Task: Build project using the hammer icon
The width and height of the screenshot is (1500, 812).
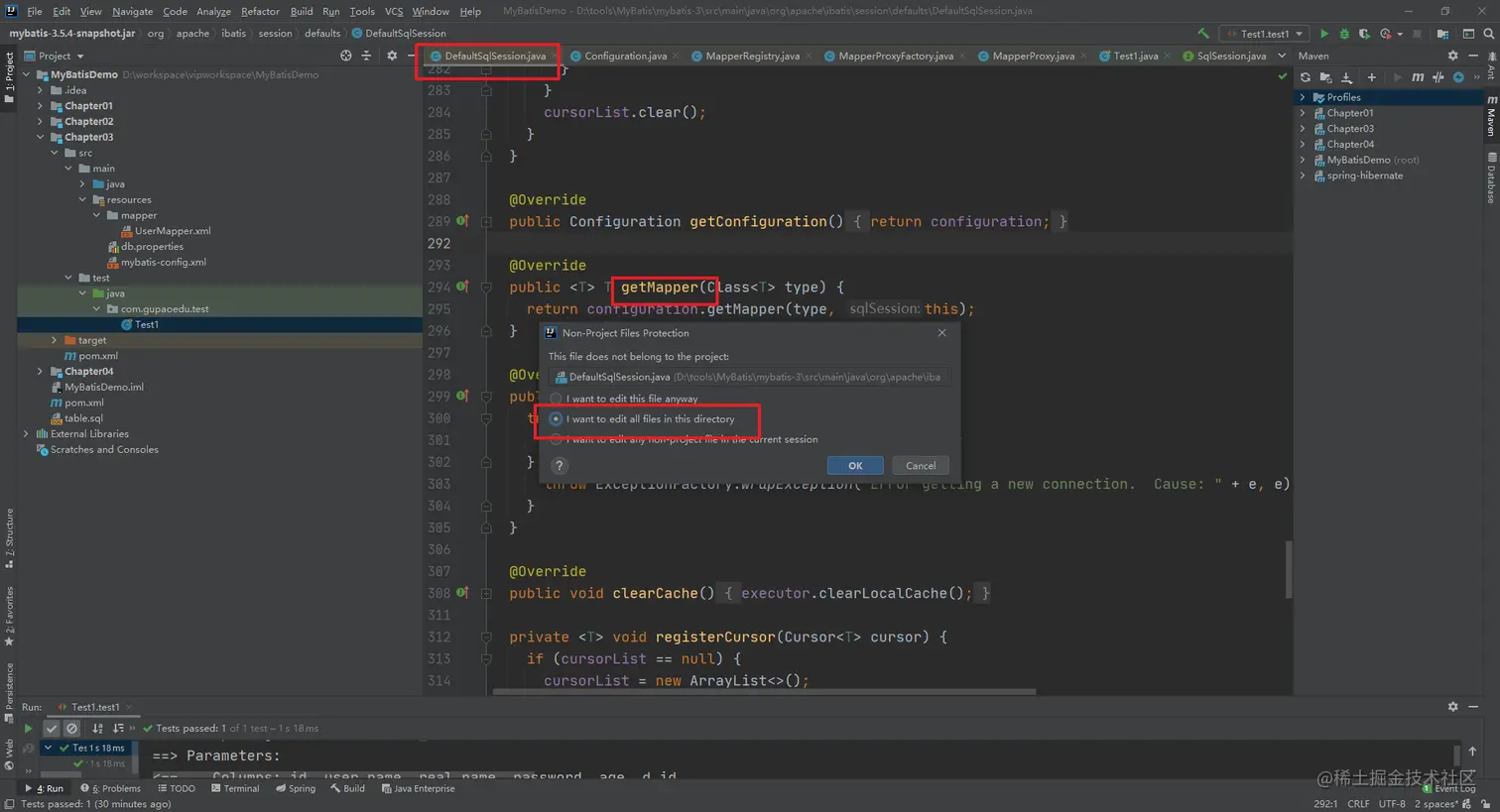Action: [x=1203, y=34]
